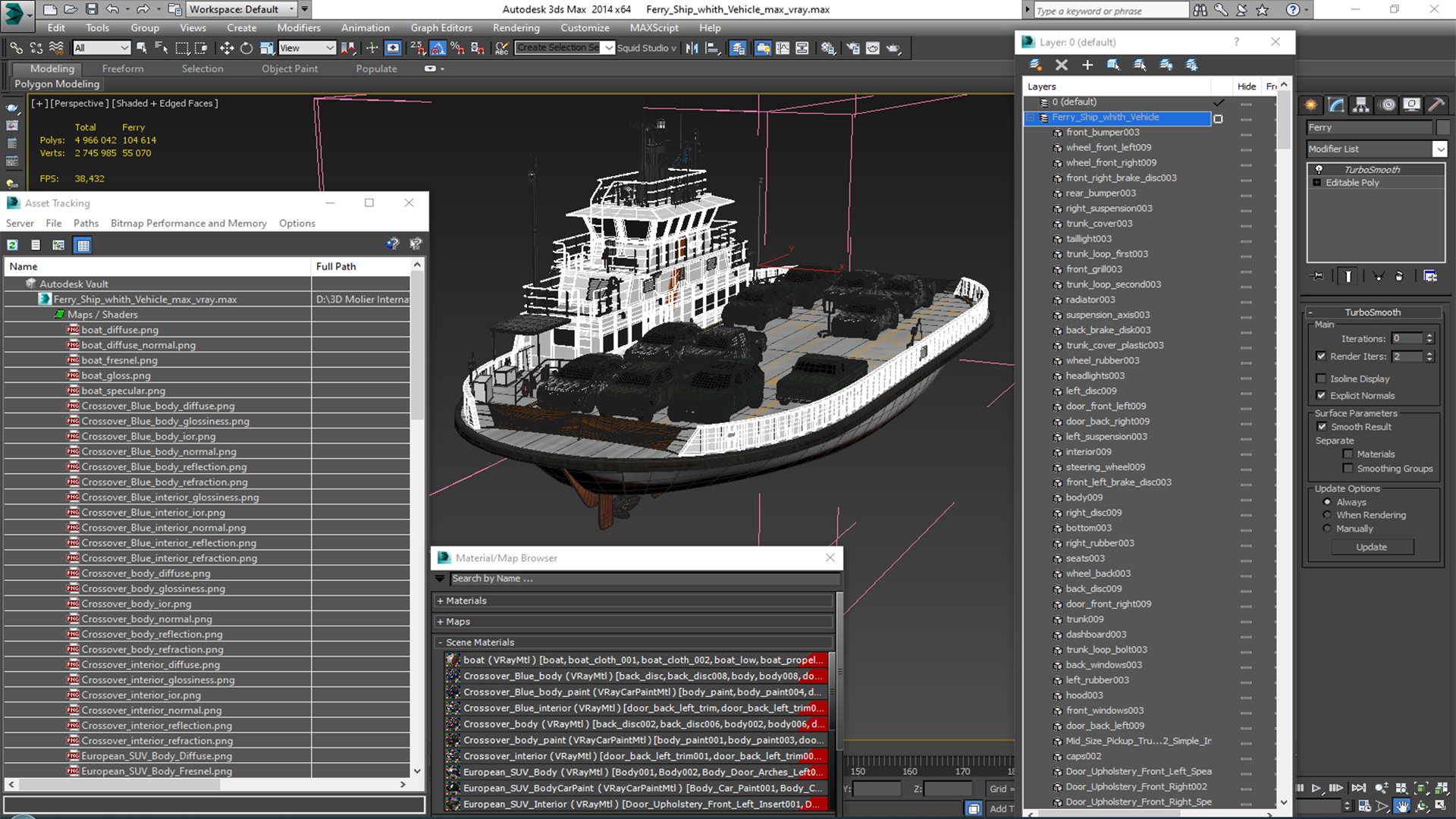Select the Always update option
Screen dimensions: 1456x819
click(x=1327, y=502)
